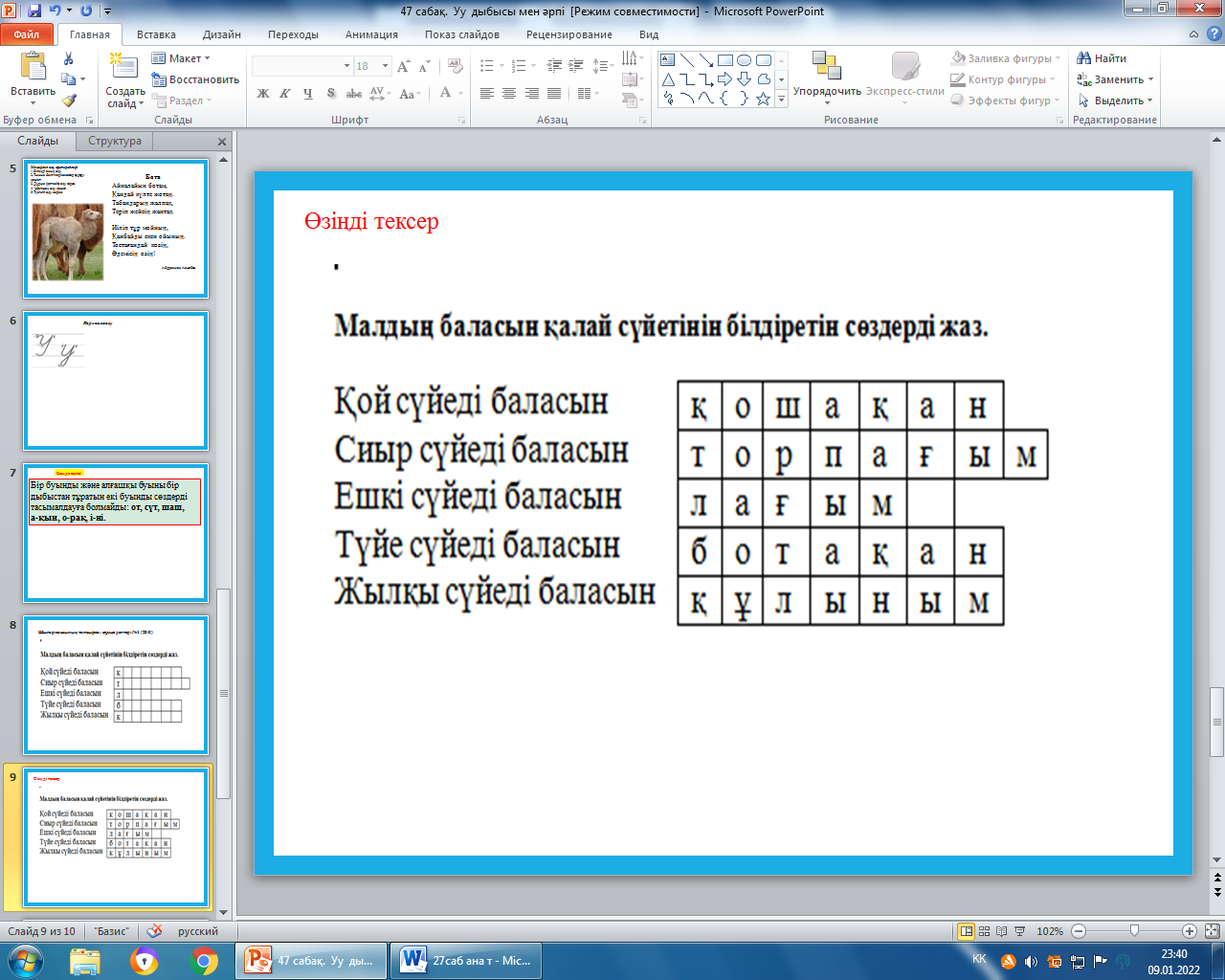1225x980 pixels.
Task: Decrease font size with the smaller A icon
Action: pos(424,66)
